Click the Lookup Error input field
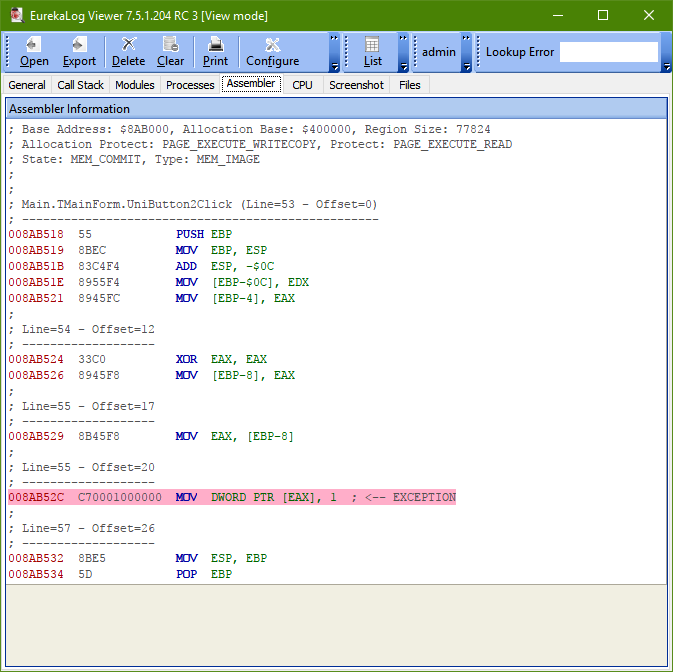The height and width of the screenshot is (672, 673). [608, 52]
